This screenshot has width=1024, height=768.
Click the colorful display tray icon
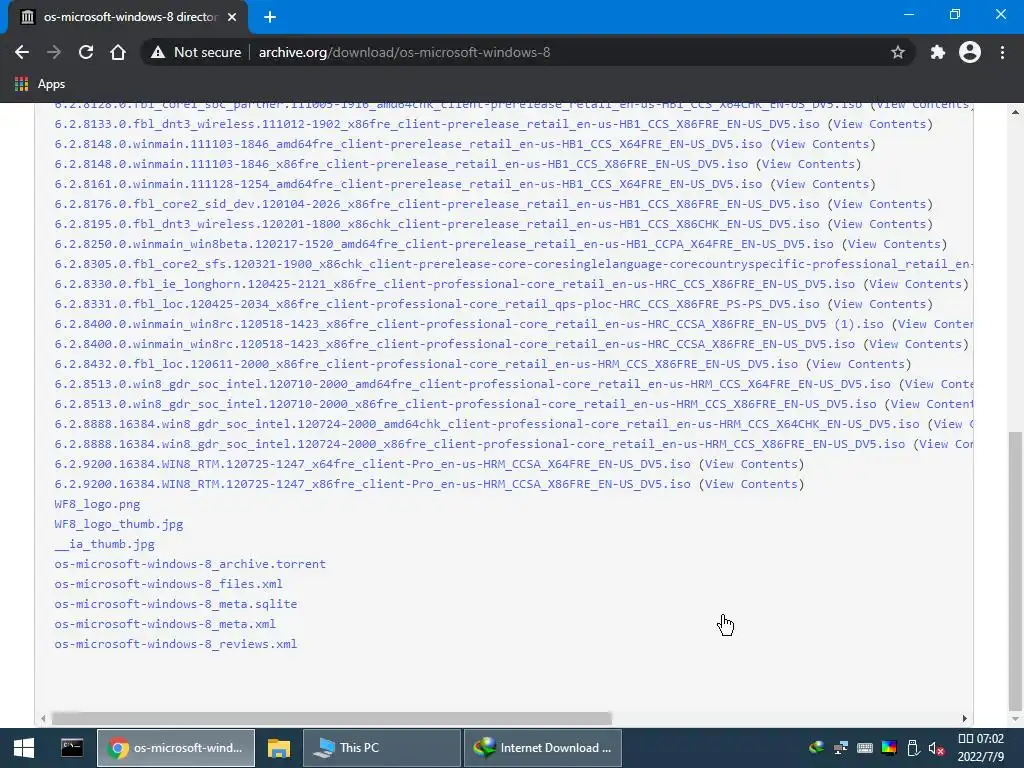coord(889,748)
